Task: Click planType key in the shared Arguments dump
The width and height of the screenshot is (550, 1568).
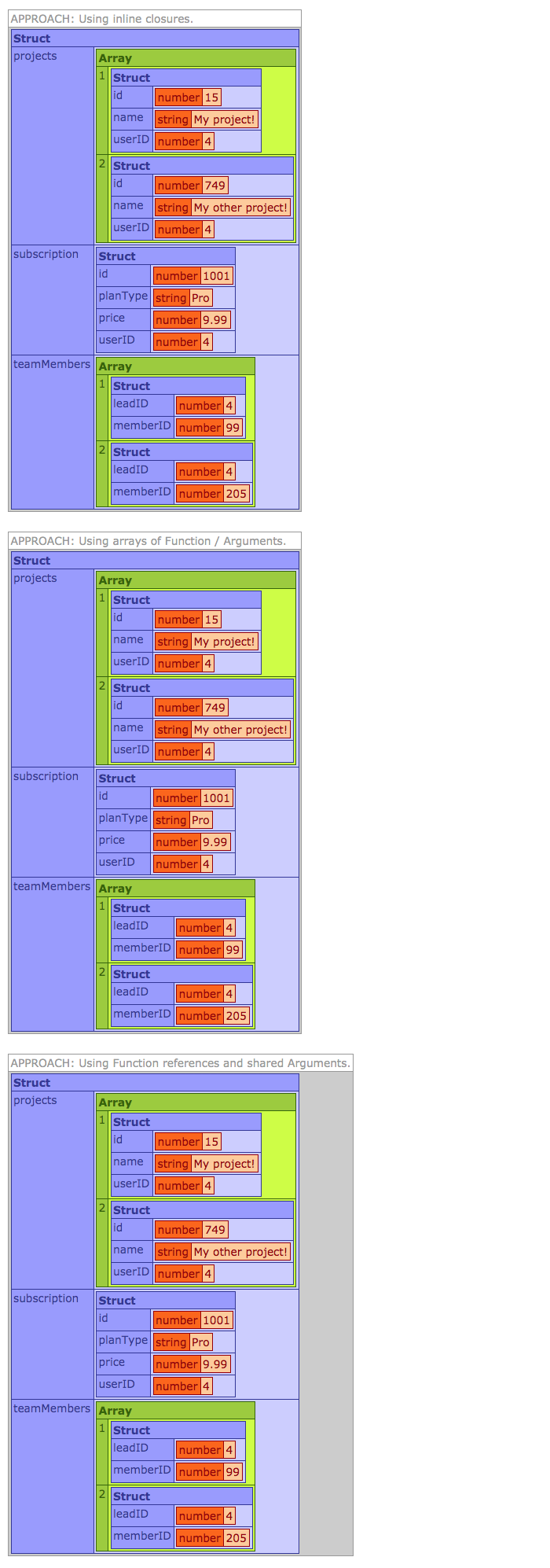Action: [x=123, y=1341]
